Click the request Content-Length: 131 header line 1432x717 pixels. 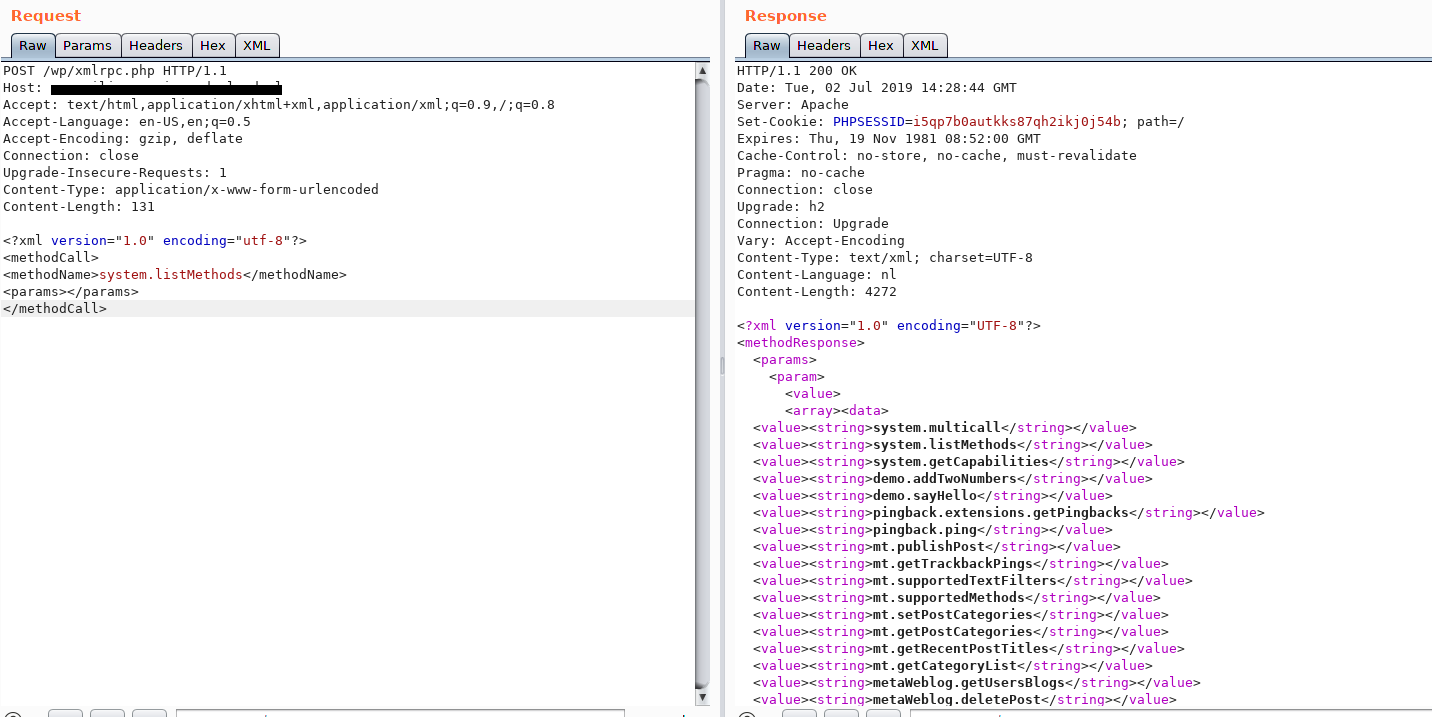[x=79, y=207]
